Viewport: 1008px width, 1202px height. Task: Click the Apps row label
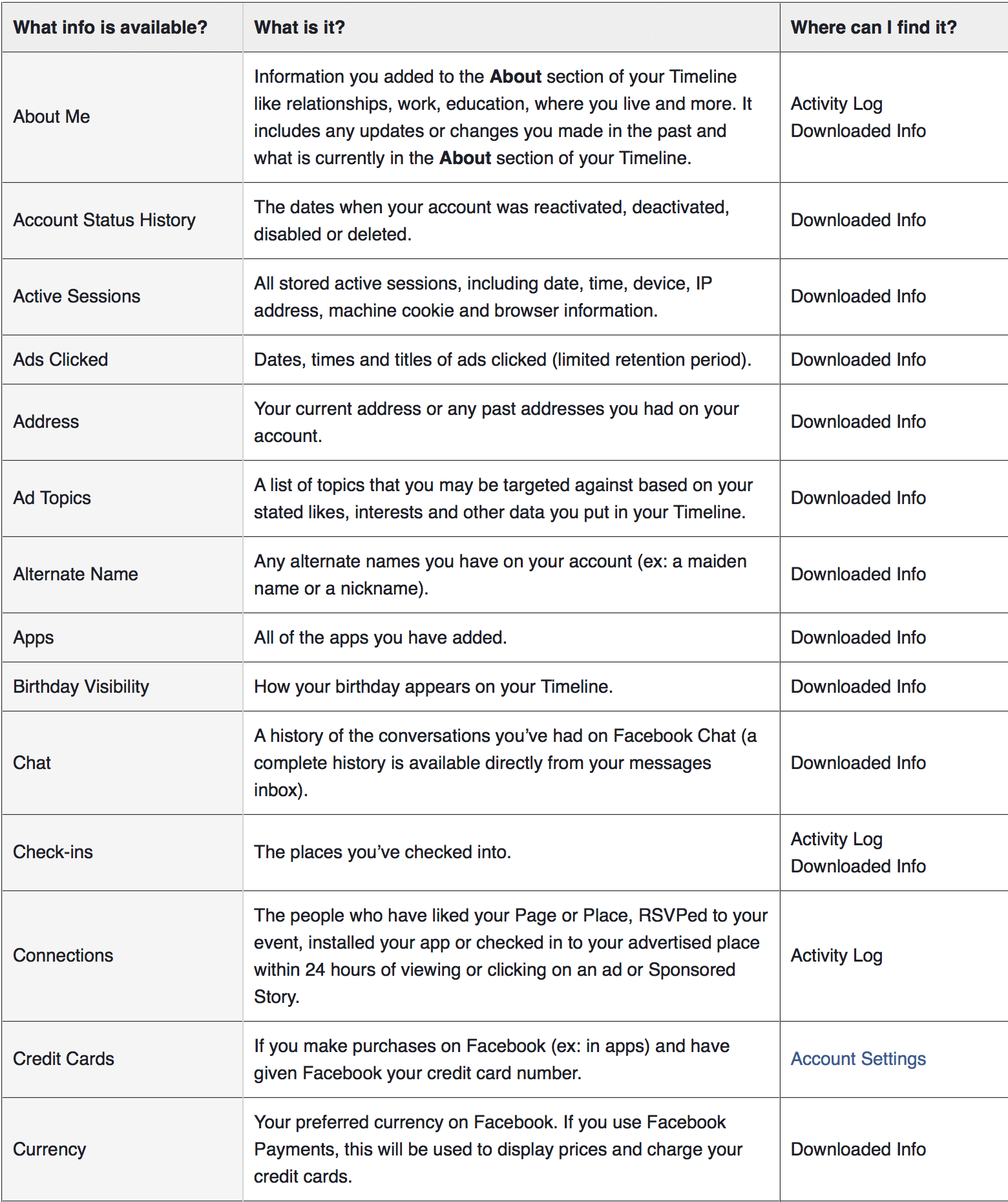tap(34, 638)
